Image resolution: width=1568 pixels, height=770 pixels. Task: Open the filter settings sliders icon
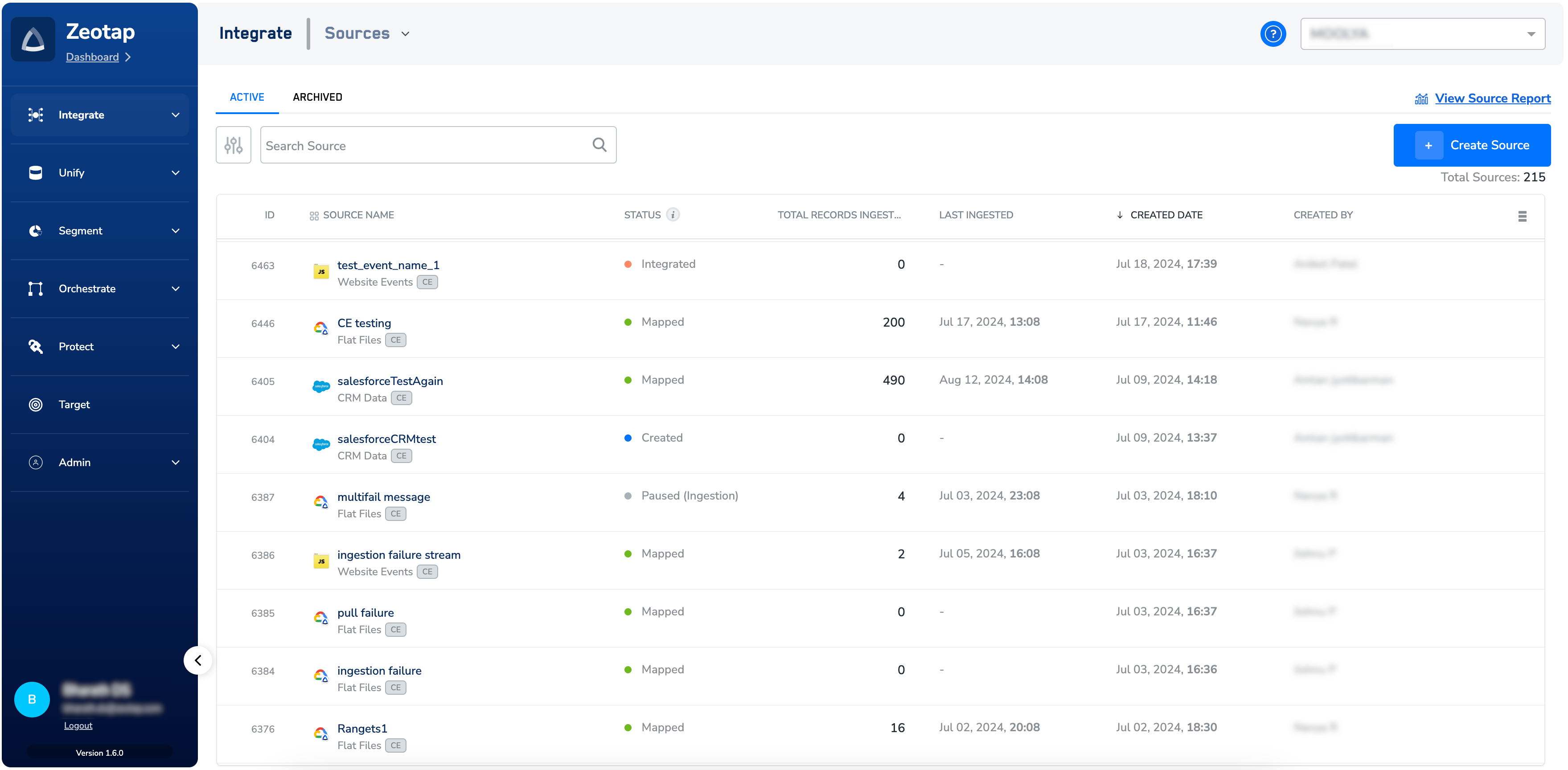point(233,145)
